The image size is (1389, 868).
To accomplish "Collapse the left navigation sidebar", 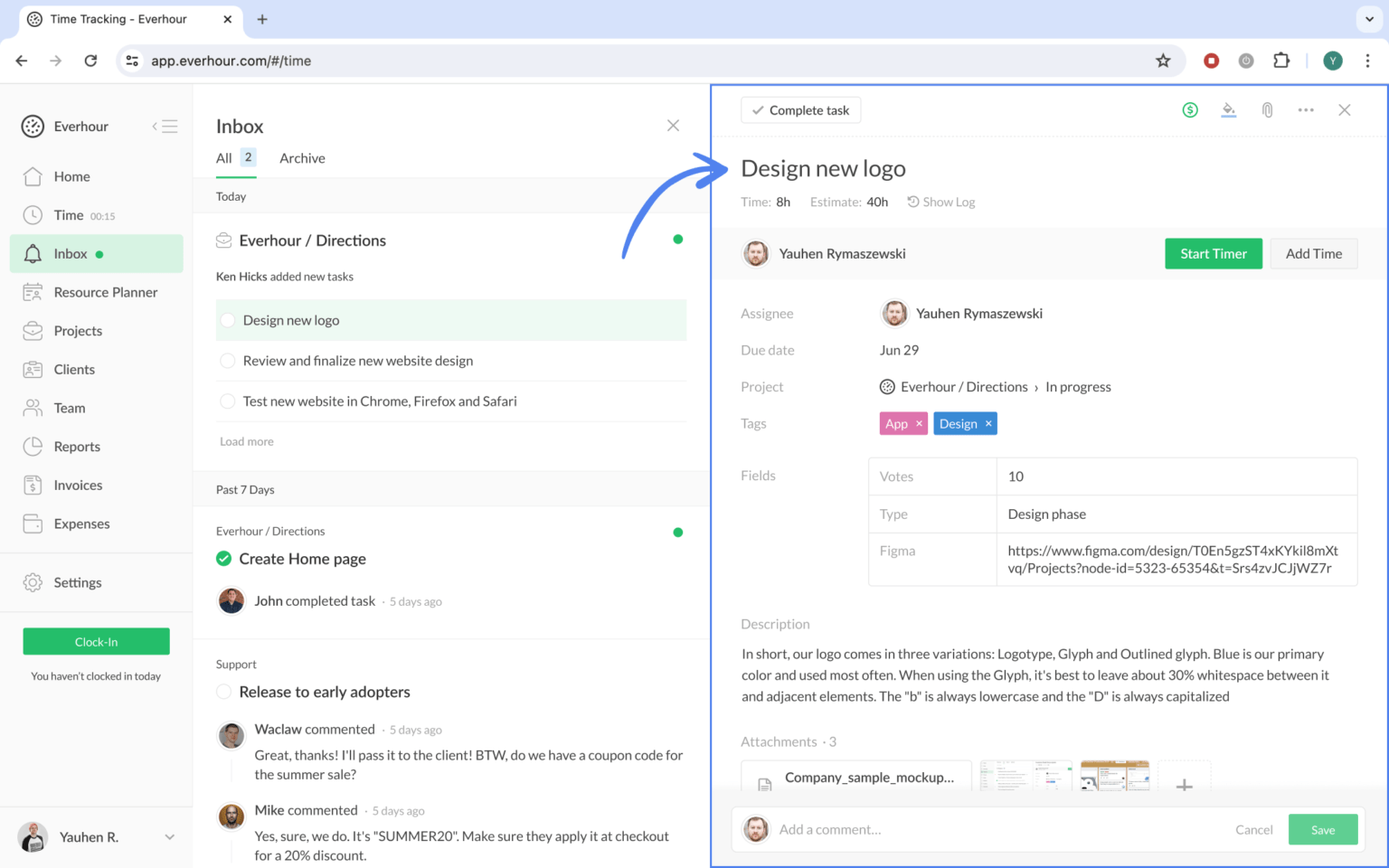I will (165, 127).
